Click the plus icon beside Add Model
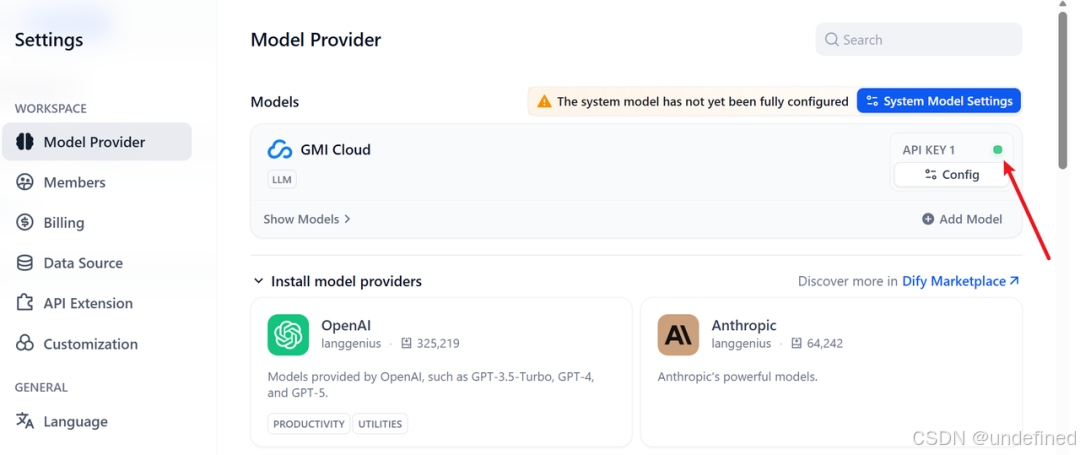Viewport: 1080px width, 455px height. (x=928, y=219)
